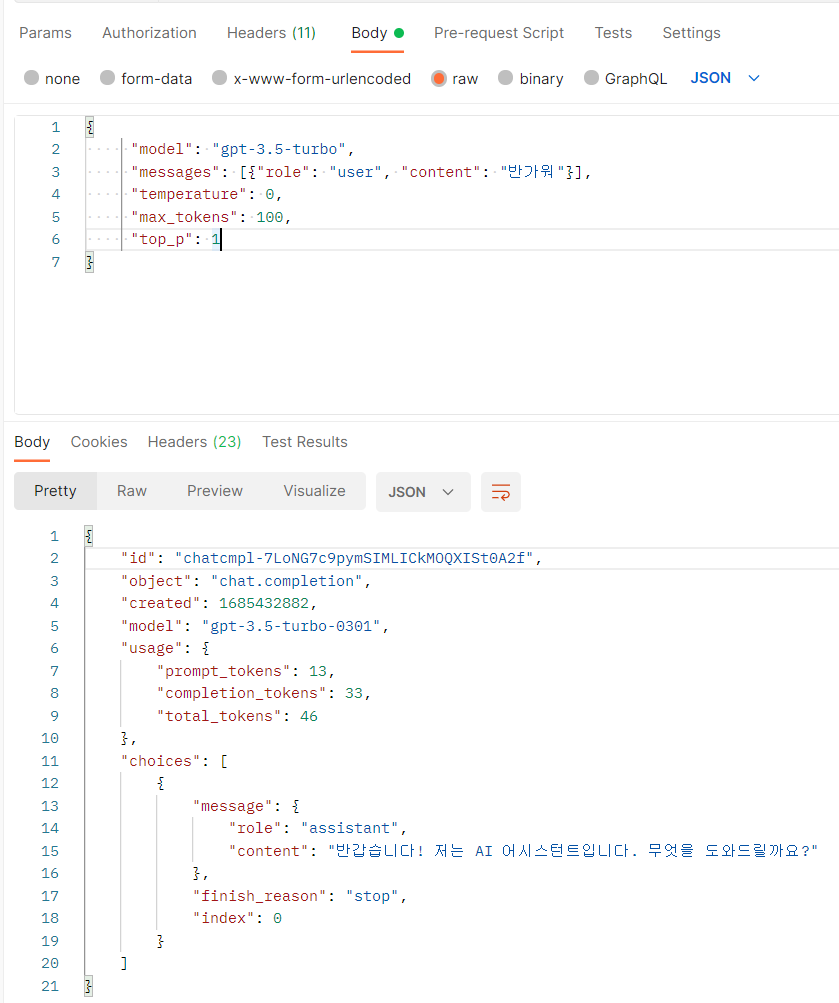Select the binary body radio button

[x=505, y=78]
